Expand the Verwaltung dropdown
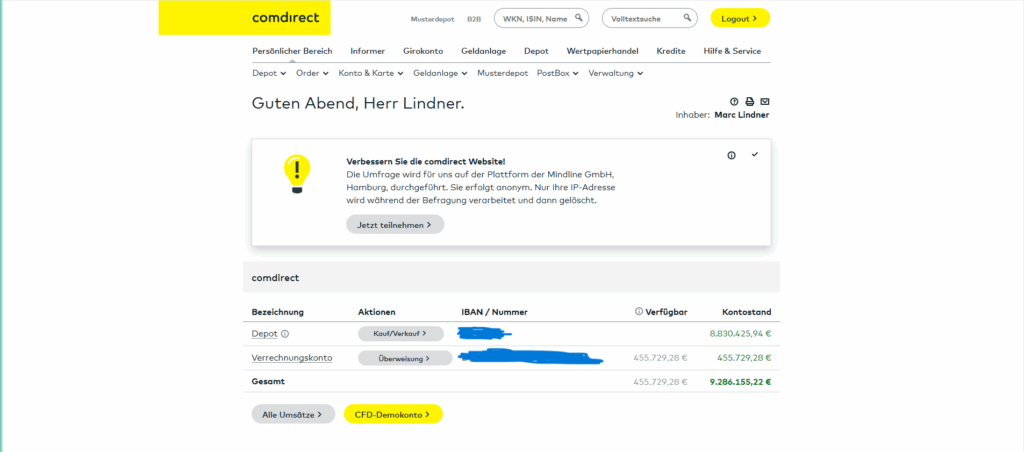This screenshot has width=1024, height=452. click(x=615, y=73)
